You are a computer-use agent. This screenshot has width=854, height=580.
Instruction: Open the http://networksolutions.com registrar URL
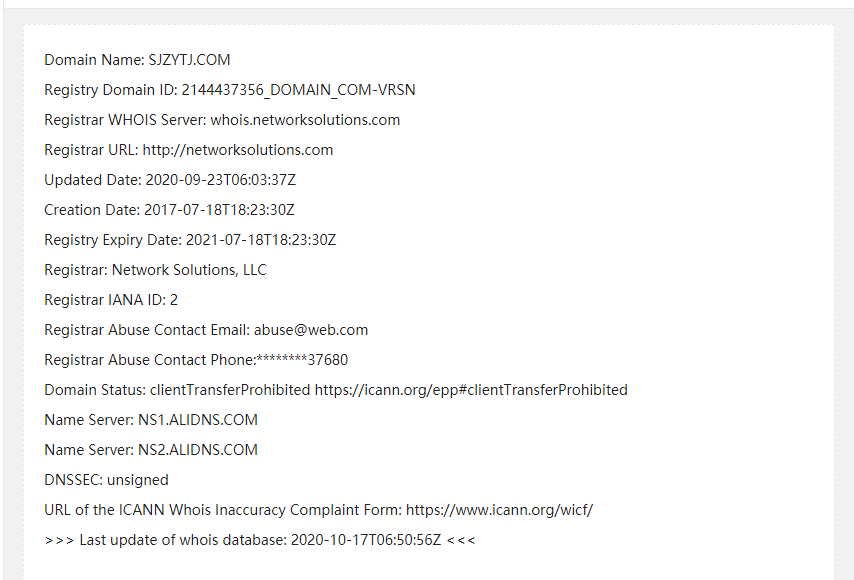(x=238, y=150)
